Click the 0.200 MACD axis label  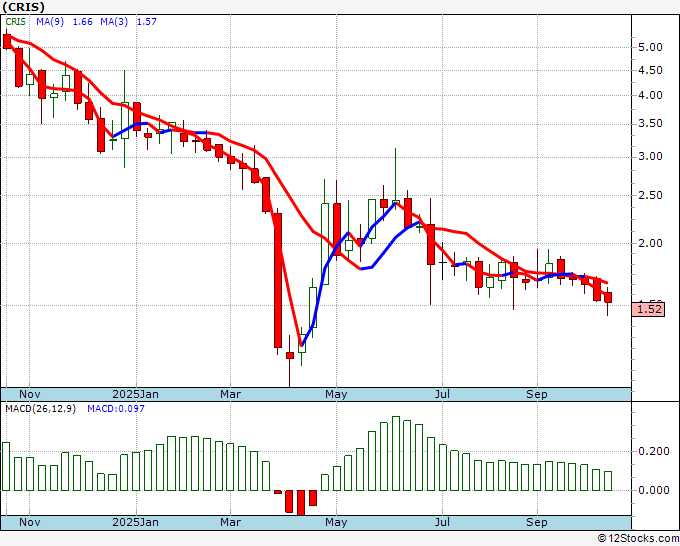coord(654,451)
